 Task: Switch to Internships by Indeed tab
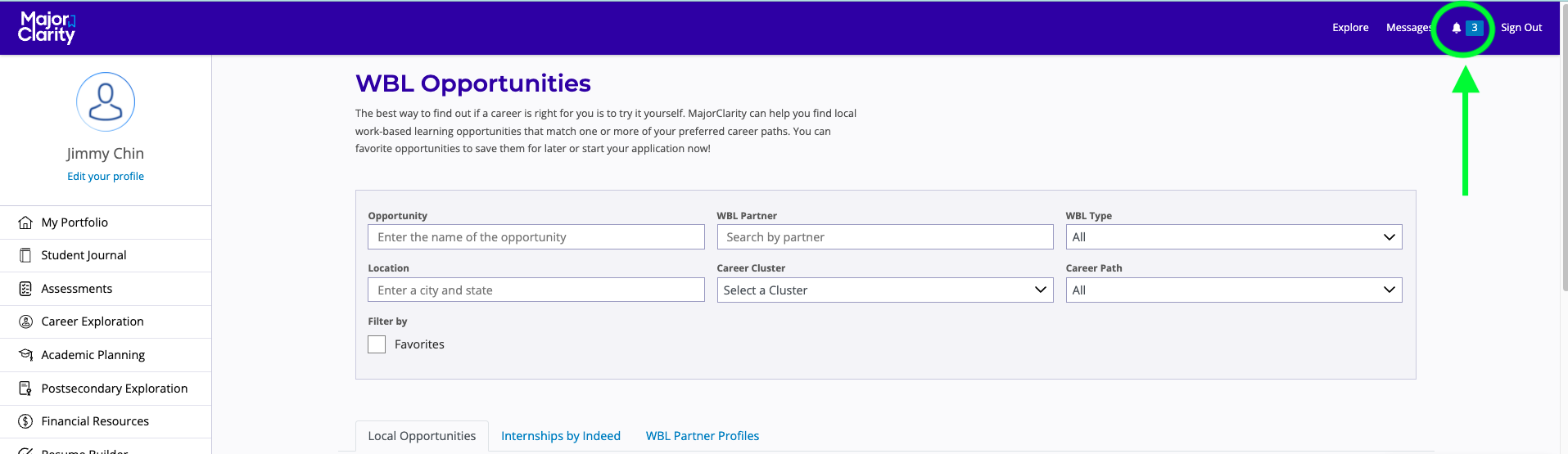click(x=561, y=436)
